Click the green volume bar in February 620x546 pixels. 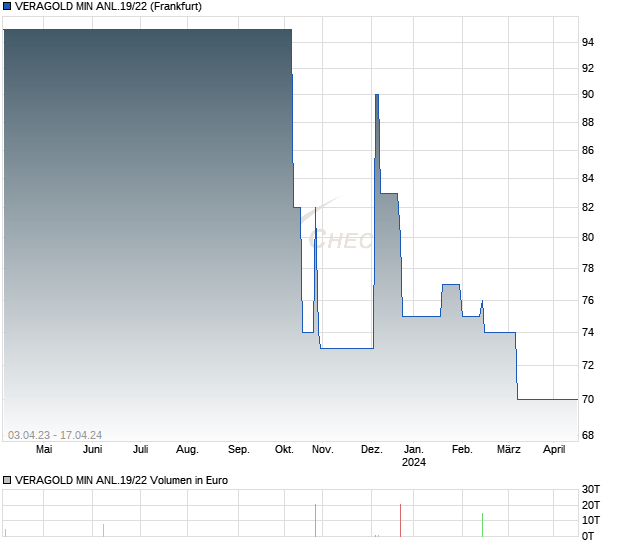pos(482,525)
